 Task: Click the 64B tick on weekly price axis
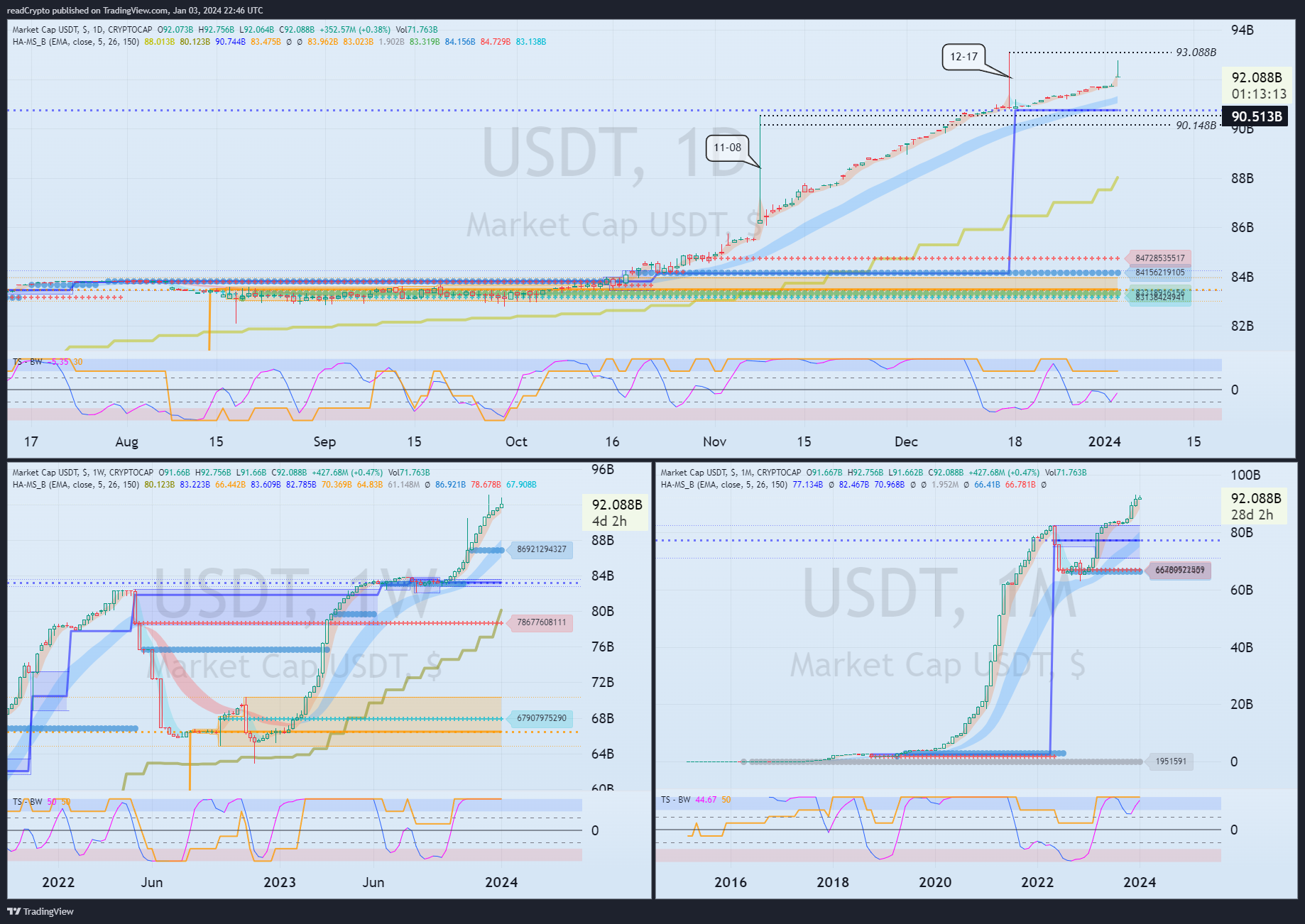coord(602,754)
